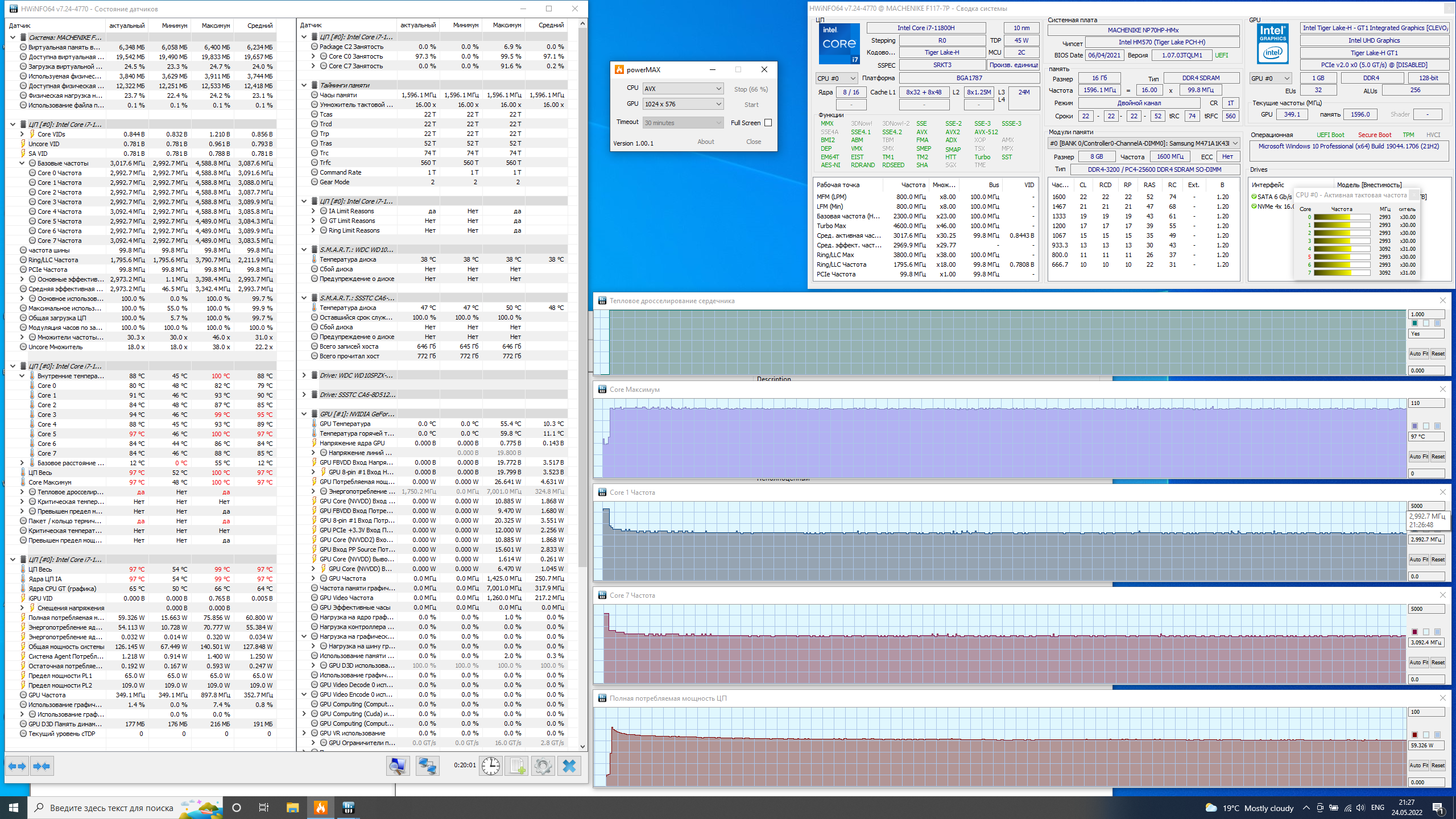The image size is (1456, 819).
Task: Click the Intel Graphics logo in summary window
Action: coord(1272,44)
